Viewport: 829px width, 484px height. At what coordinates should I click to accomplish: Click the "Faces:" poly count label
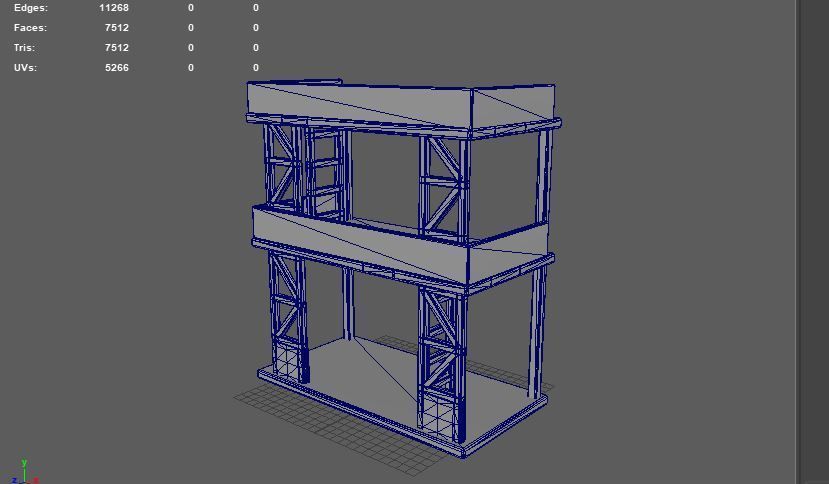[x=30, y=28]
